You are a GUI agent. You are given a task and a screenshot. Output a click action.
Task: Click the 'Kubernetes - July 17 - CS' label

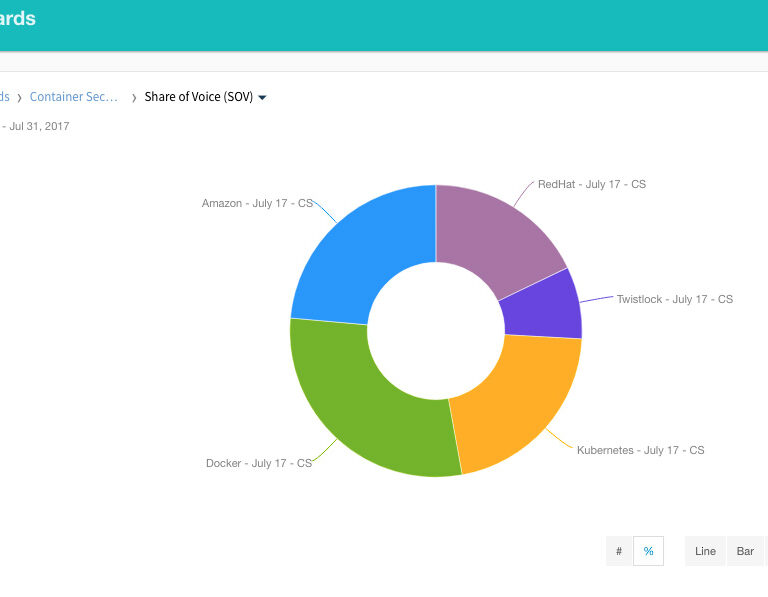(x=640, y=450)
